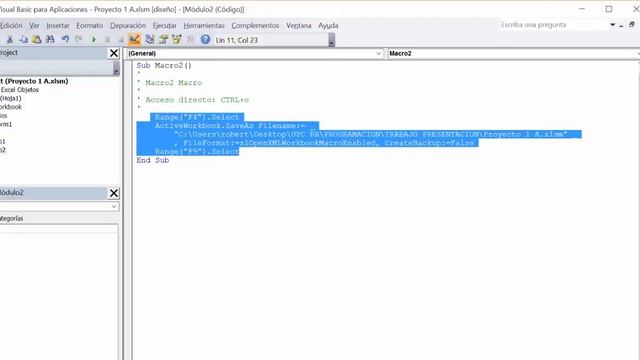Click the Copy icon in toolbar
Screen dimensions: 640x360
(23, 40)
